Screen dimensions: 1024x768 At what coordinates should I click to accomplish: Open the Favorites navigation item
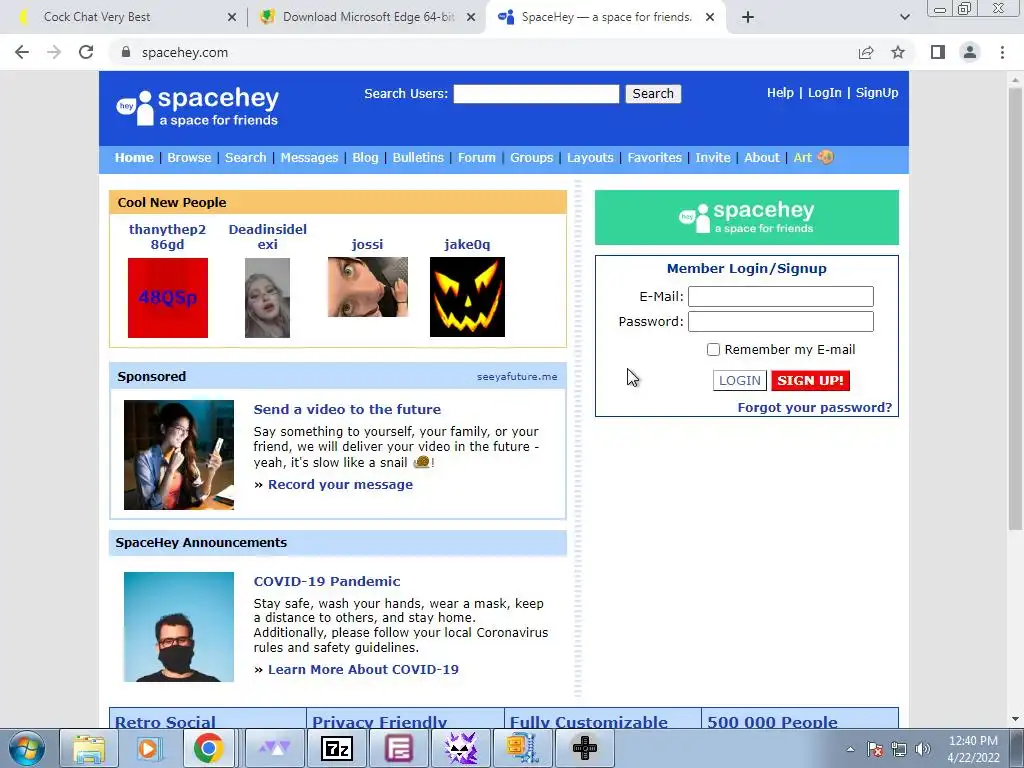(654, 157)
